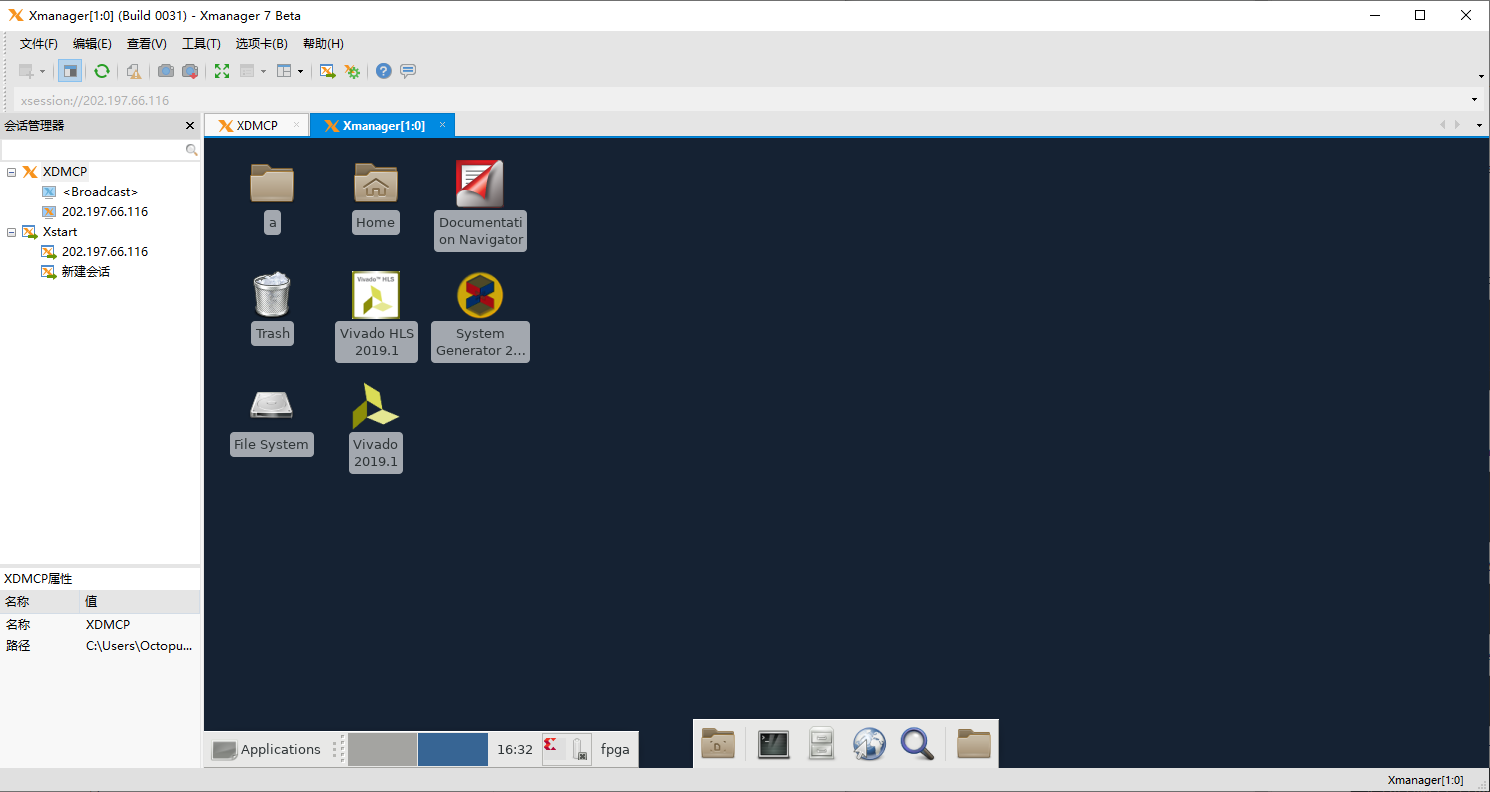
Task: Open the Applications menu on the remote taskbar
Action: tap(271, 749)
